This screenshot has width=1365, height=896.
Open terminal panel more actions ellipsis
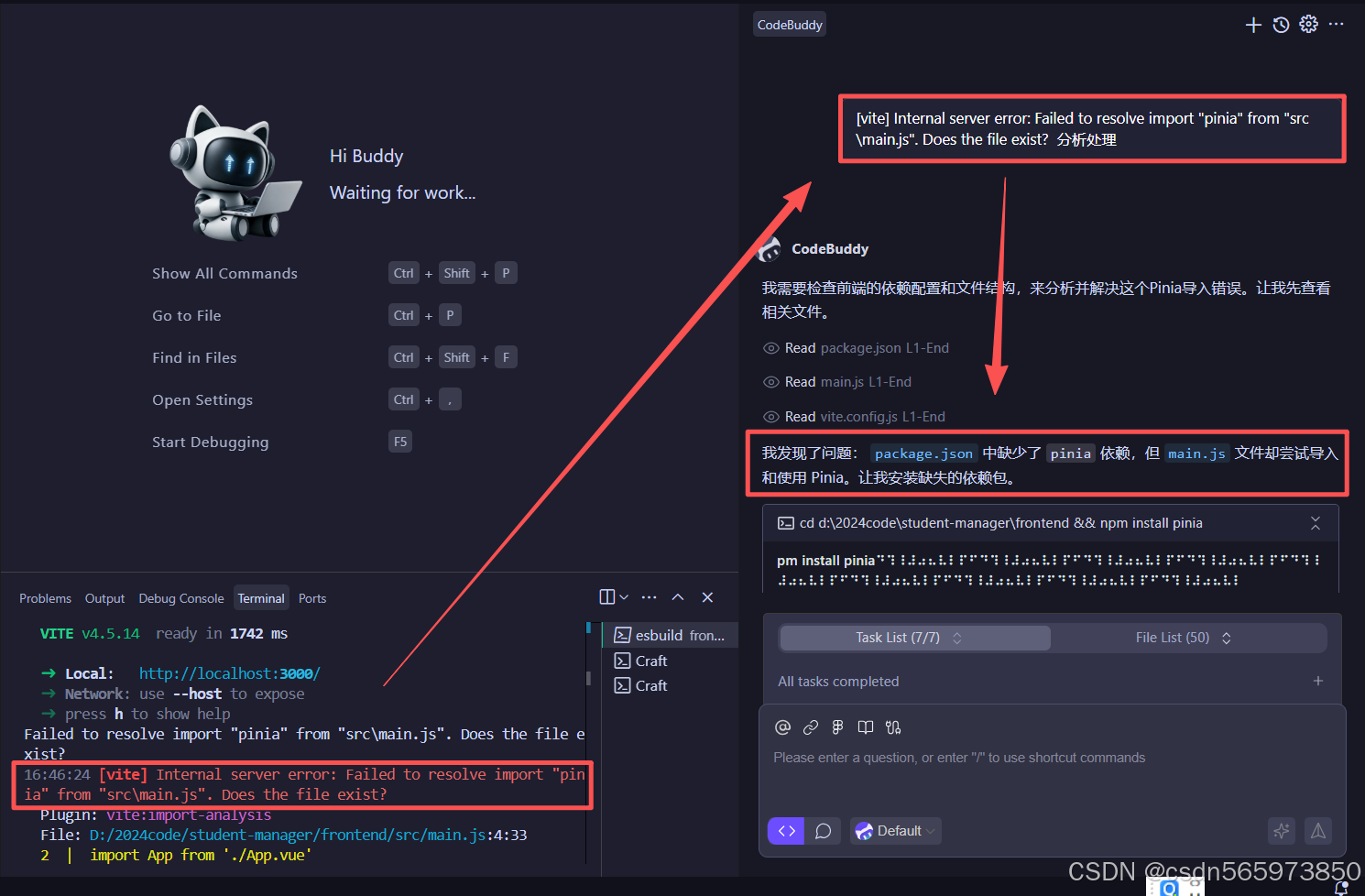(650, 597)
